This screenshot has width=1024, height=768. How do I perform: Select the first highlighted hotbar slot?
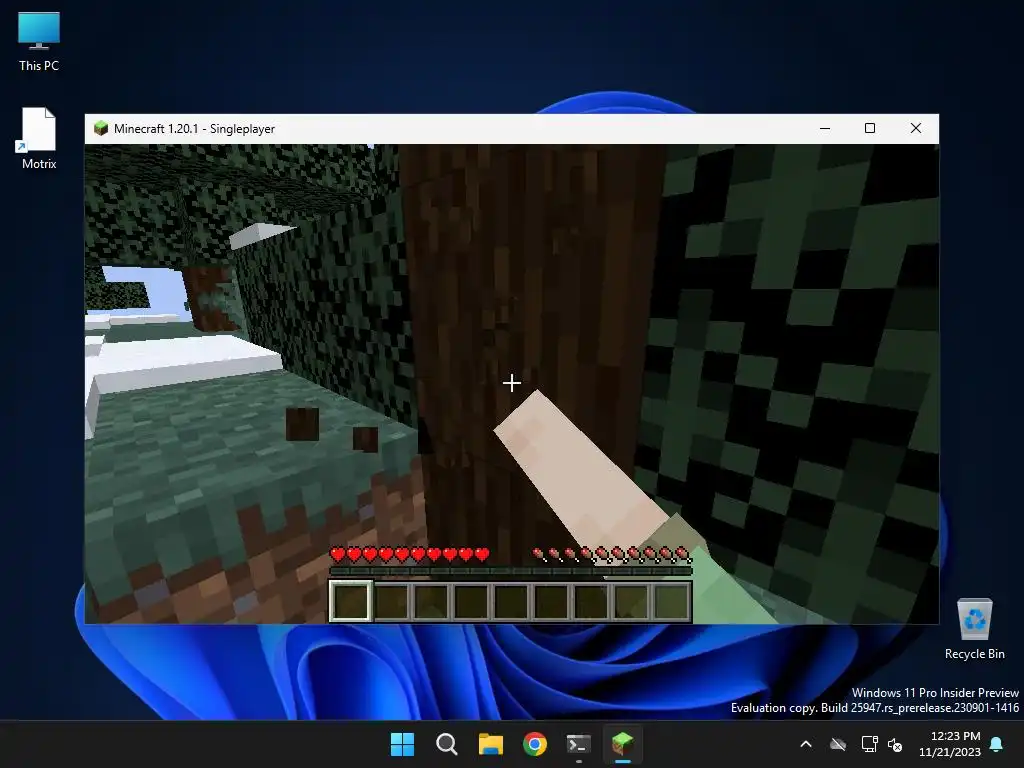coord(351,601)
